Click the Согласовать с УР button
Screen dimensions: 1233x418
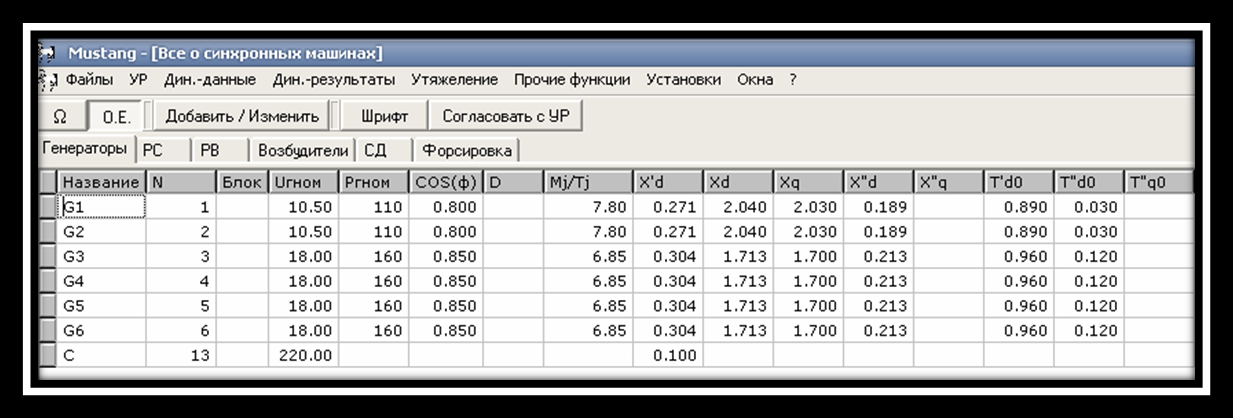point(505,116)
